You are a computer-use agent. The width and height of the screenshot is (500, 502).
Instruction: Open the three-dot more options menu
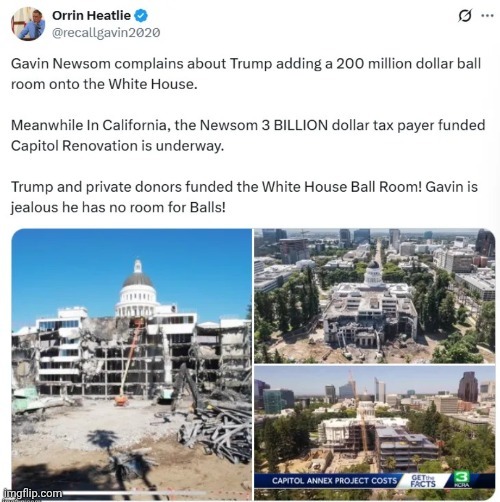[x=487, y=16]
